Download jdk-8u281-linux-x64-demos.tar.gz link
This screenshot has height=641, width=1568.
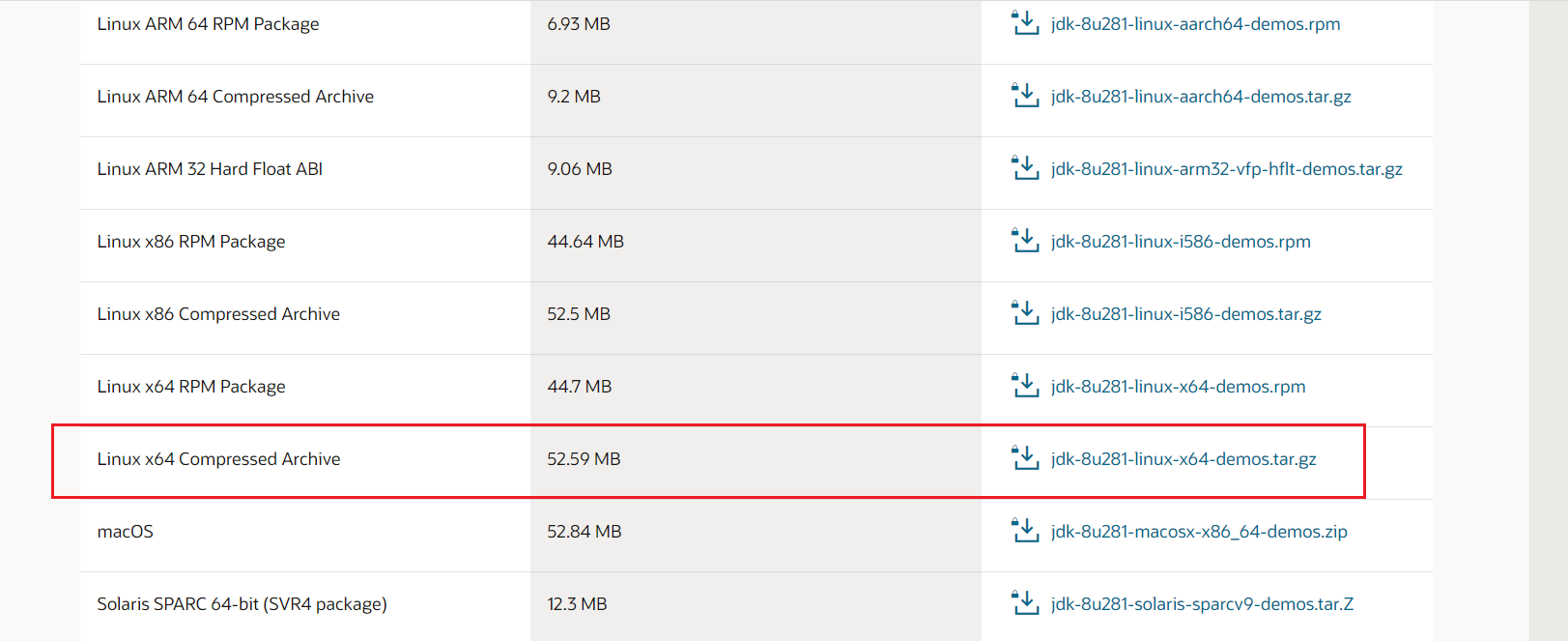(1183, 459)
